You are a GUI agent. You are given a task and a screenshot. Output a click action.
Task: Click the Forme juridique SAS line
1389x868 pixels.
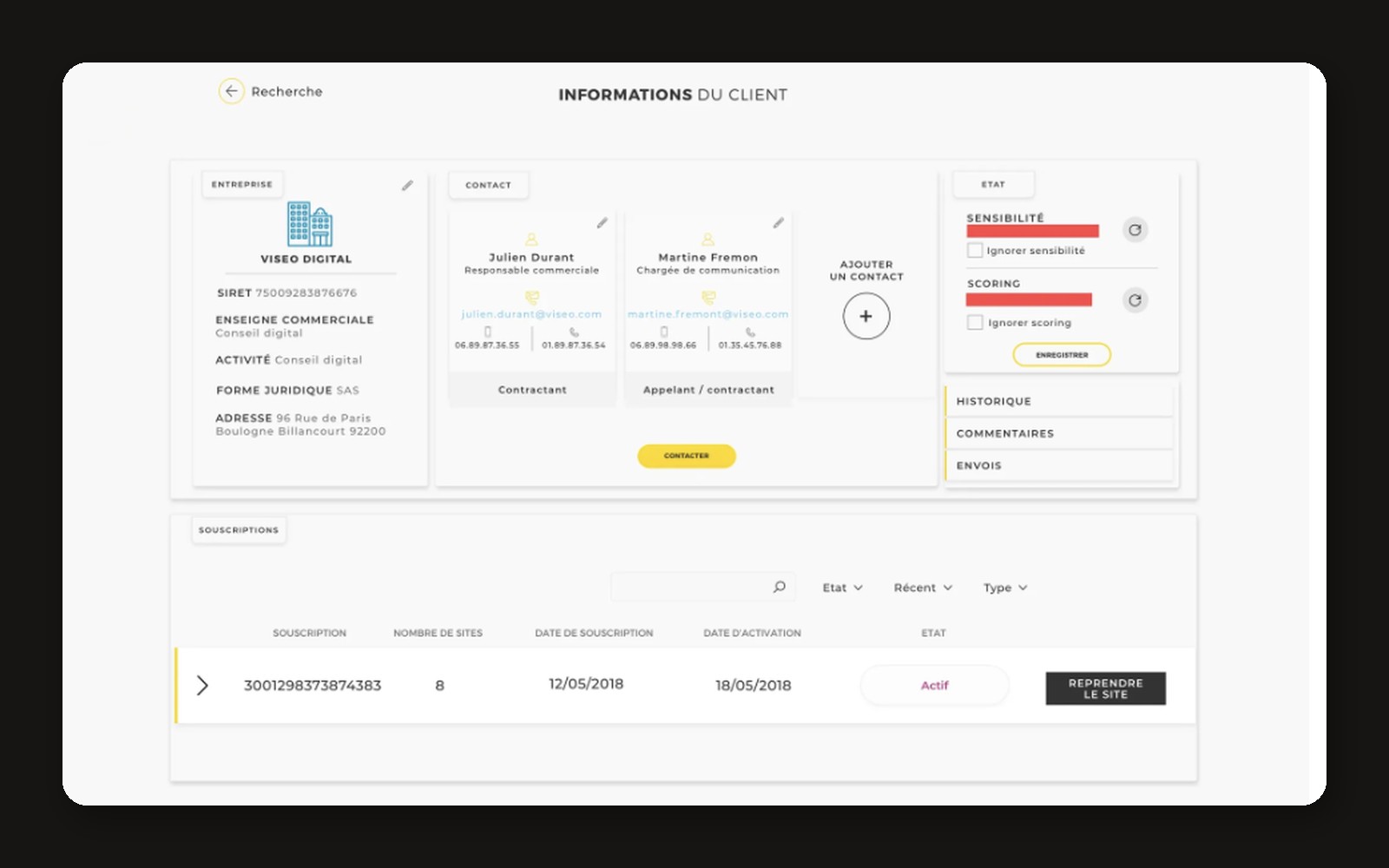pos(287,390)
